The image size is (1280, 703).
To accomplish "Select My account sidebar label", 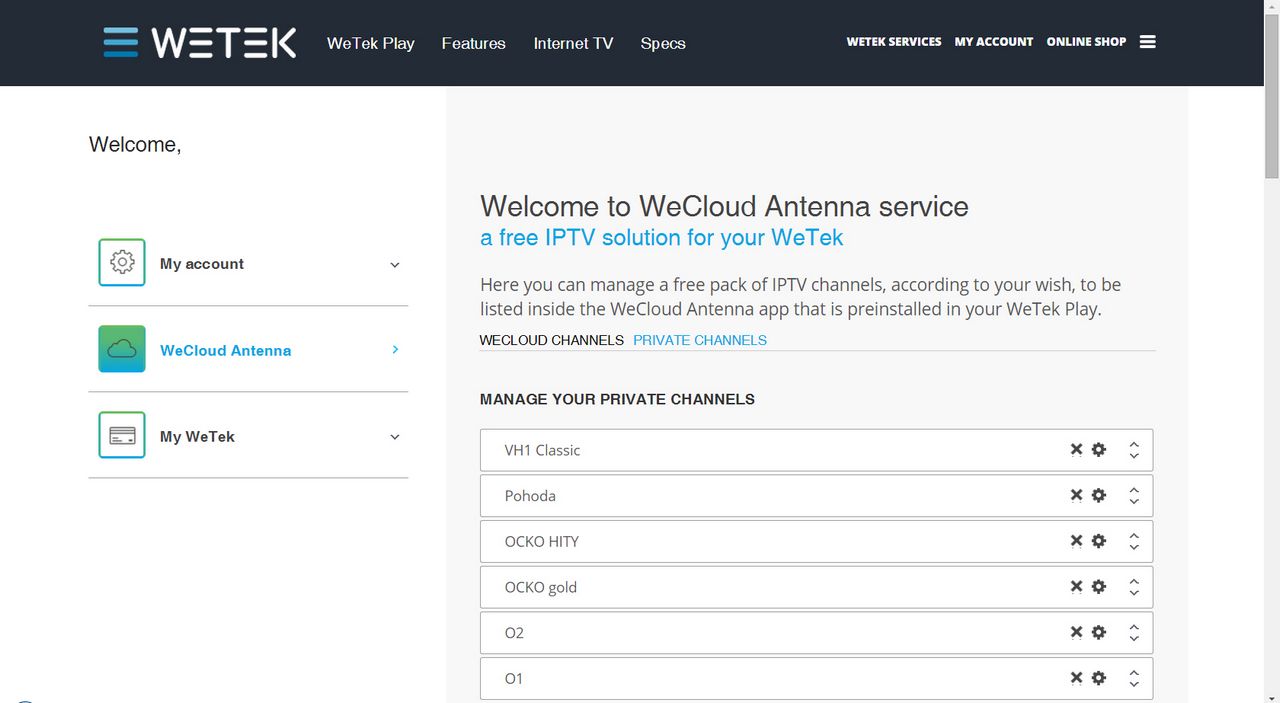I will click(202, 264).
